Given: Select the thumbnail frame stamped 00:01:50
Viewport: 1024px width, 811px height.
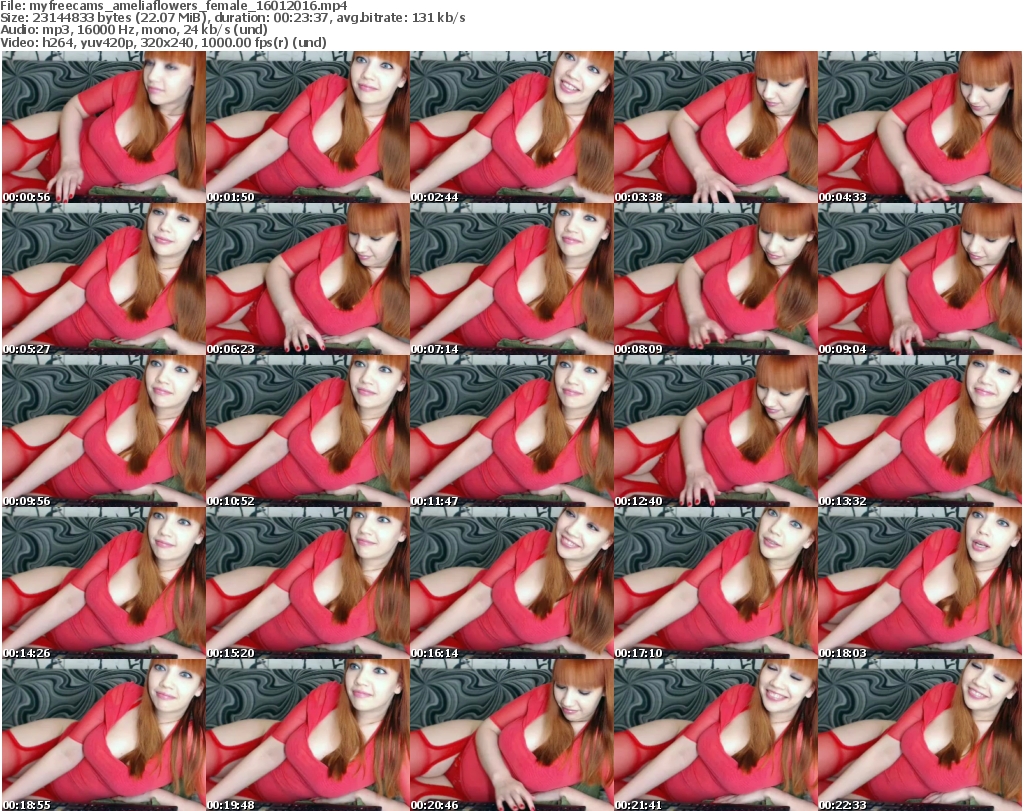Looking at the screenshot, I should click(308, 127).
